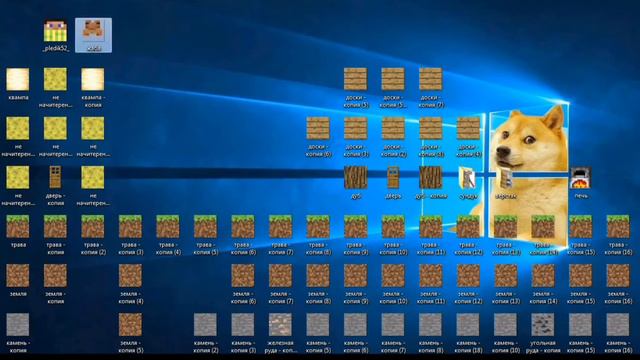
Task: Select the доски - копия (4) planks icon
Action: [468, 128]
